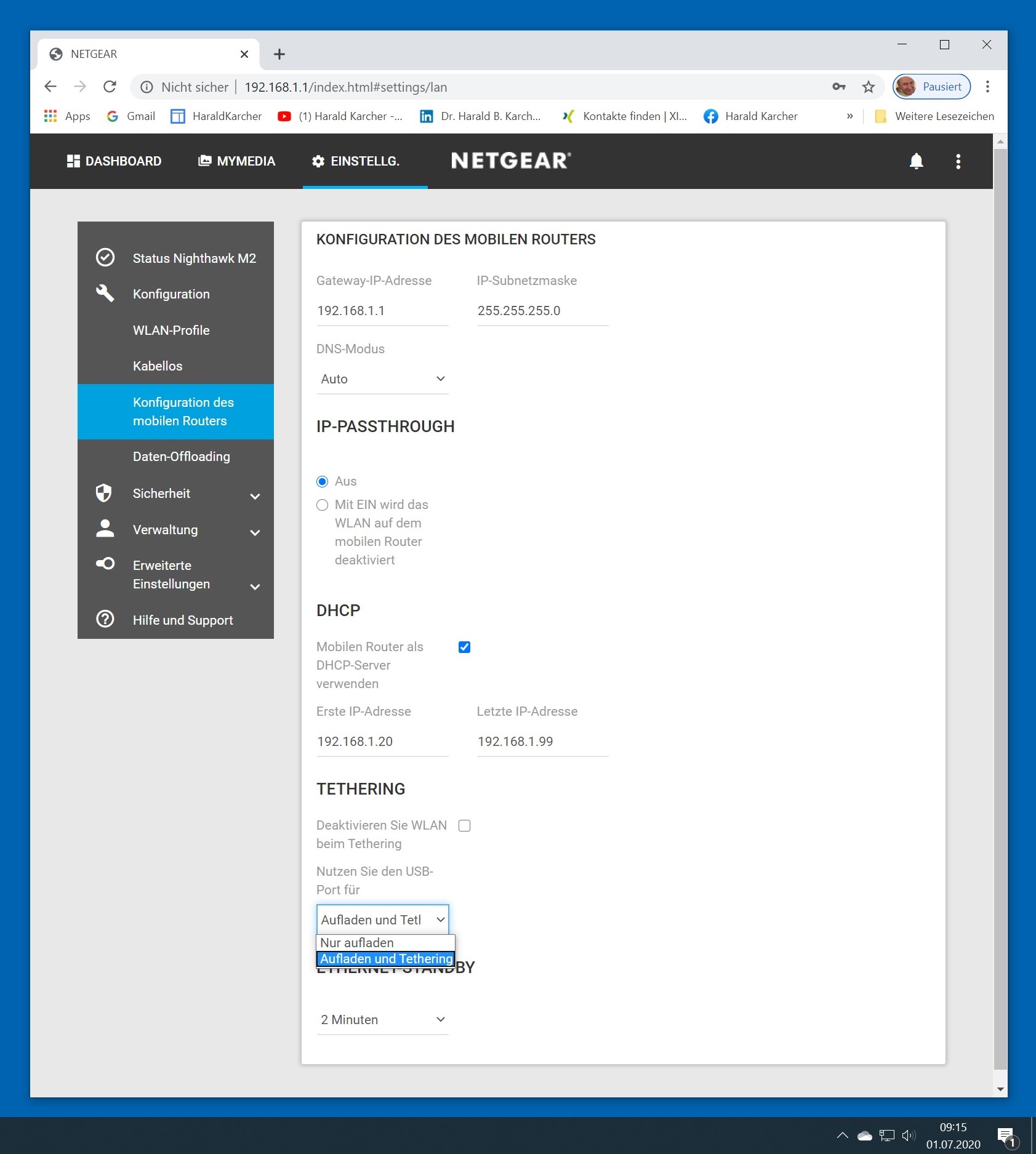Open the HaraldKarcher bookmark

tap(216, 116)
